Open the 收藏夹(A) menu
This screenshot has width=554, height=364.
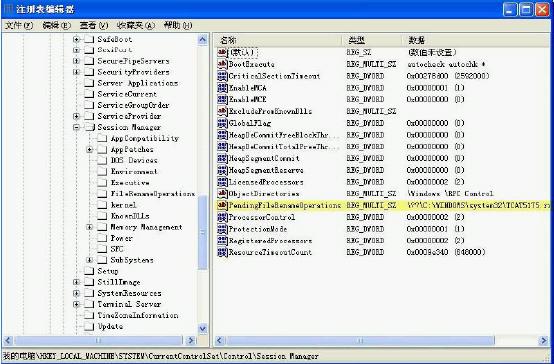pyautogui.click(x=136, y=25)
